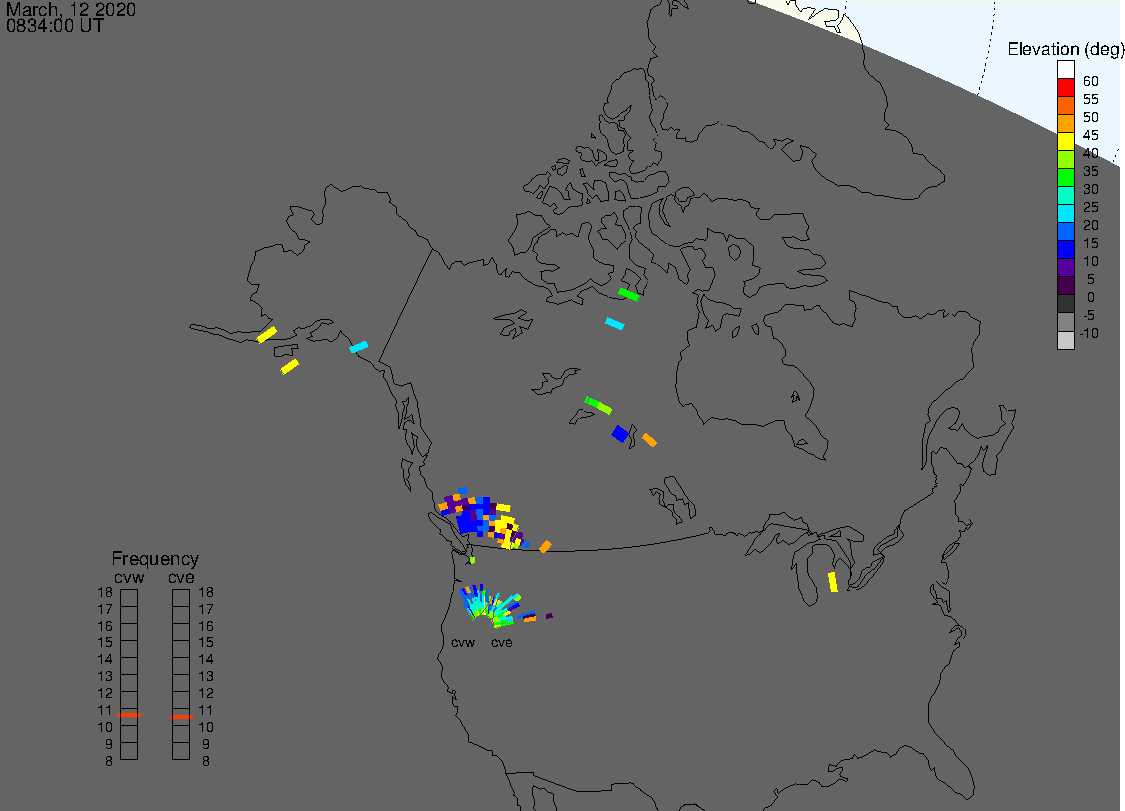Click the '0' elevation legend value

1091,297
